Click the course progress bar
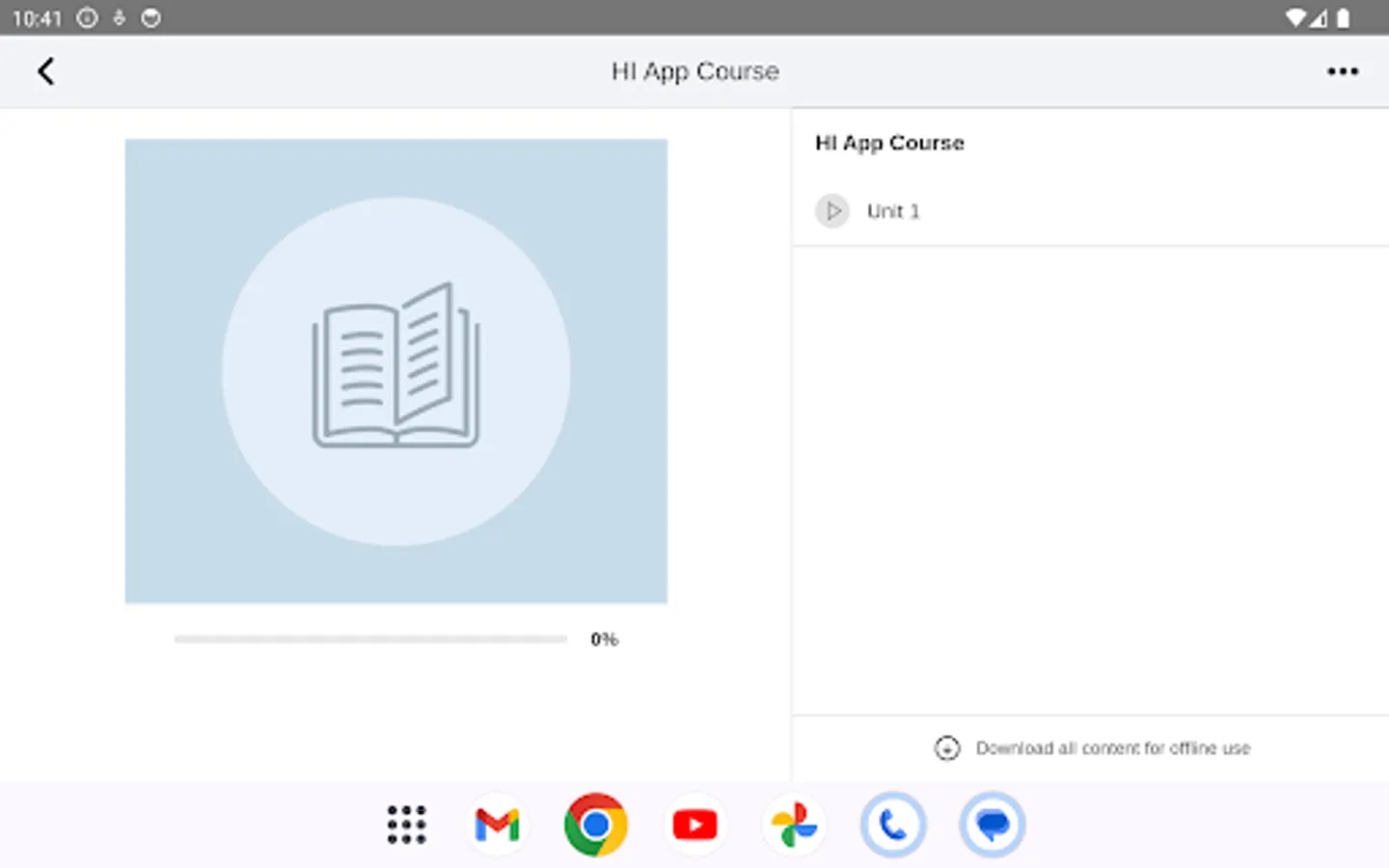The width and height of the screenshot is (1389, 868). (370, 638)
